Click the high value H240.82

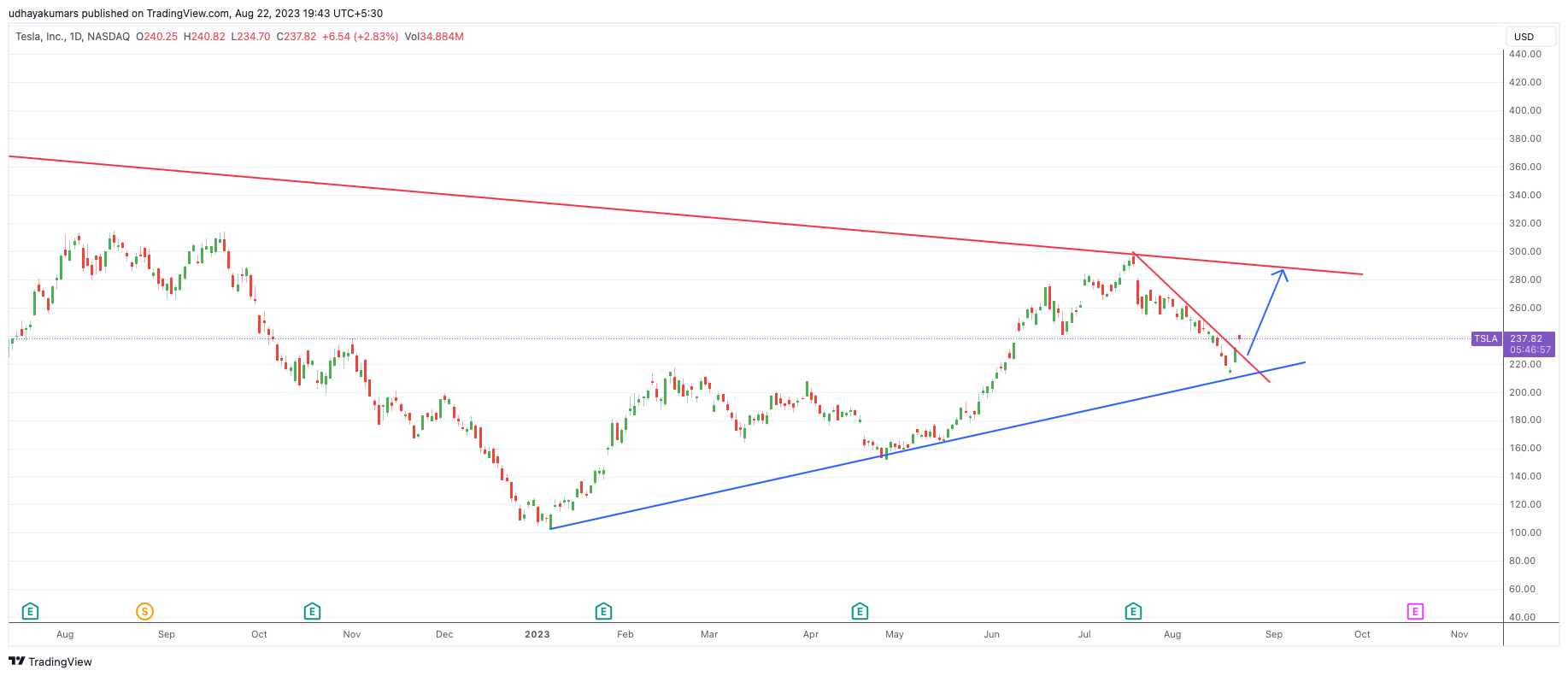click(x=204, y=37)
